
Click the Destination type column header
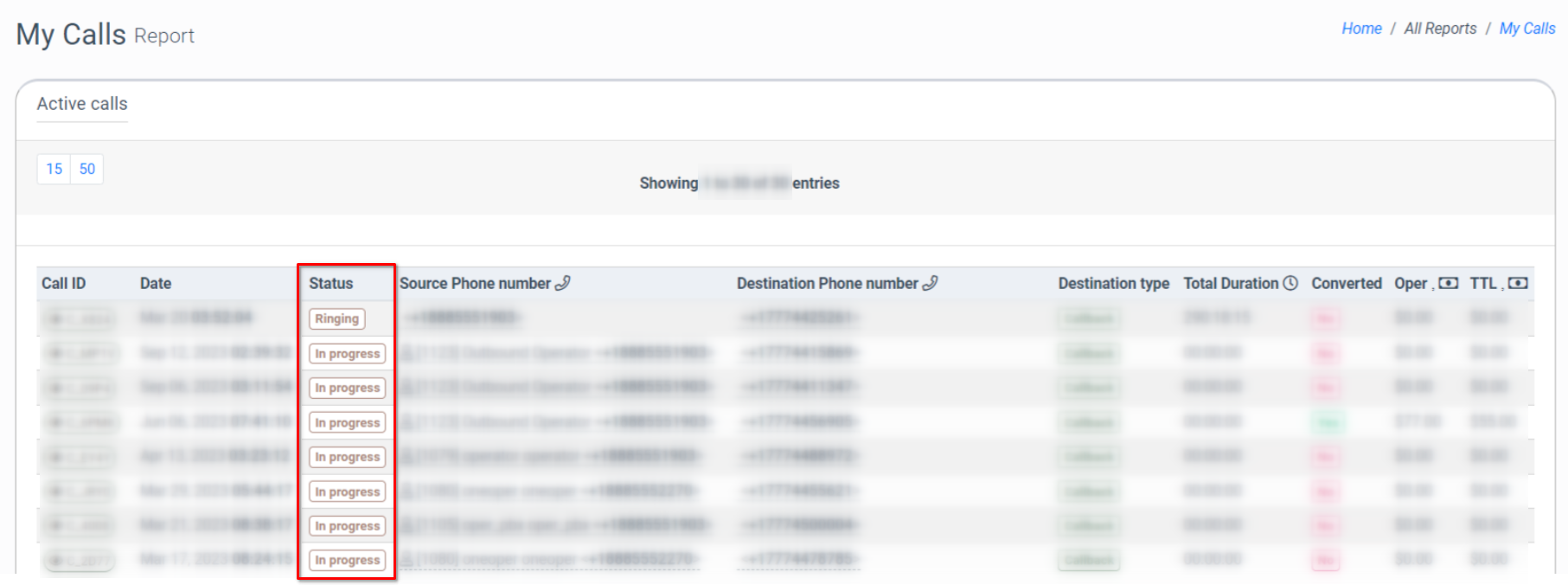pyautogui.click(x=1113, y=283)
